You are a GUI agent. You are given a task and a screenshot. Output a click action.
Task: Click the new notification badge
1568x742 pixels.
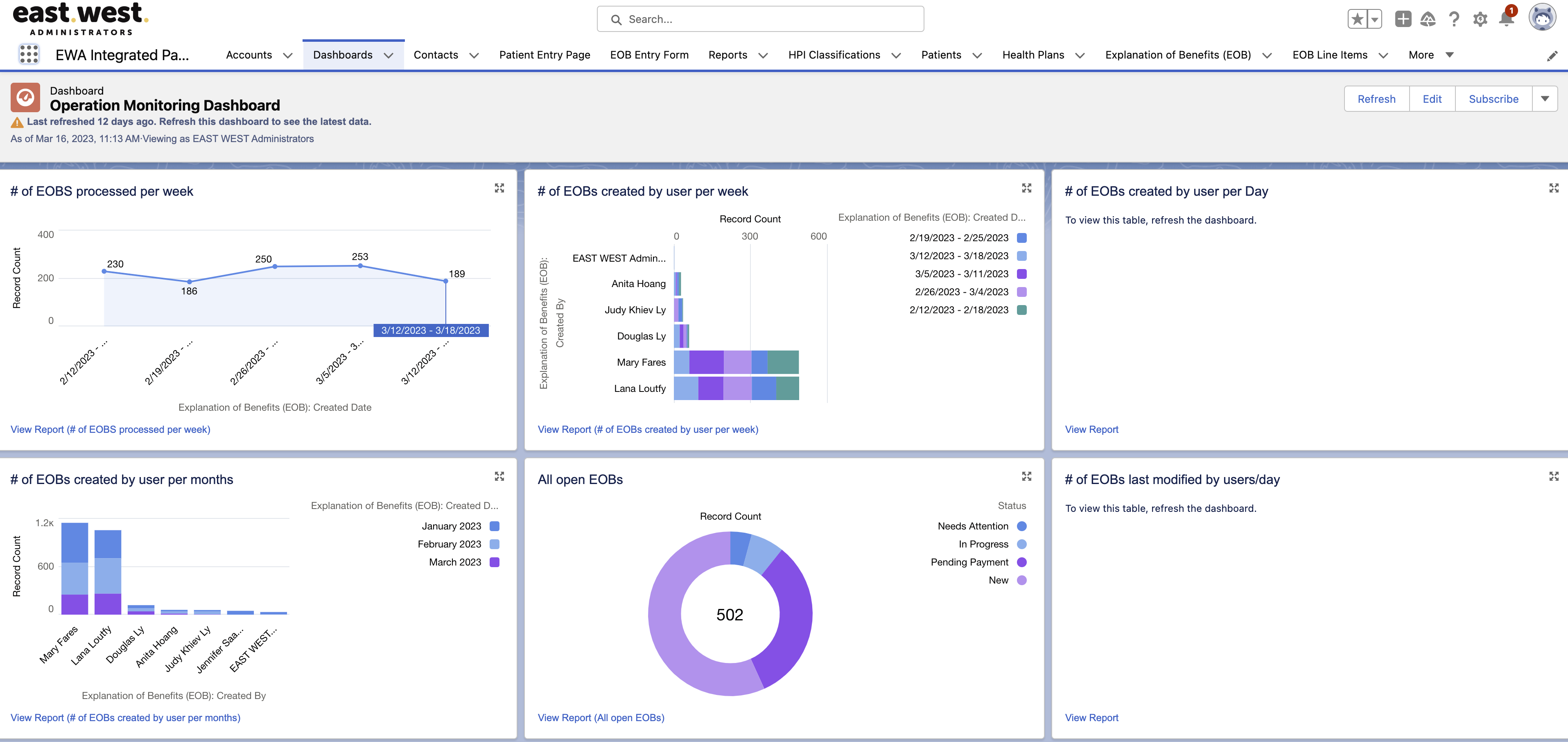(1511, 10)
